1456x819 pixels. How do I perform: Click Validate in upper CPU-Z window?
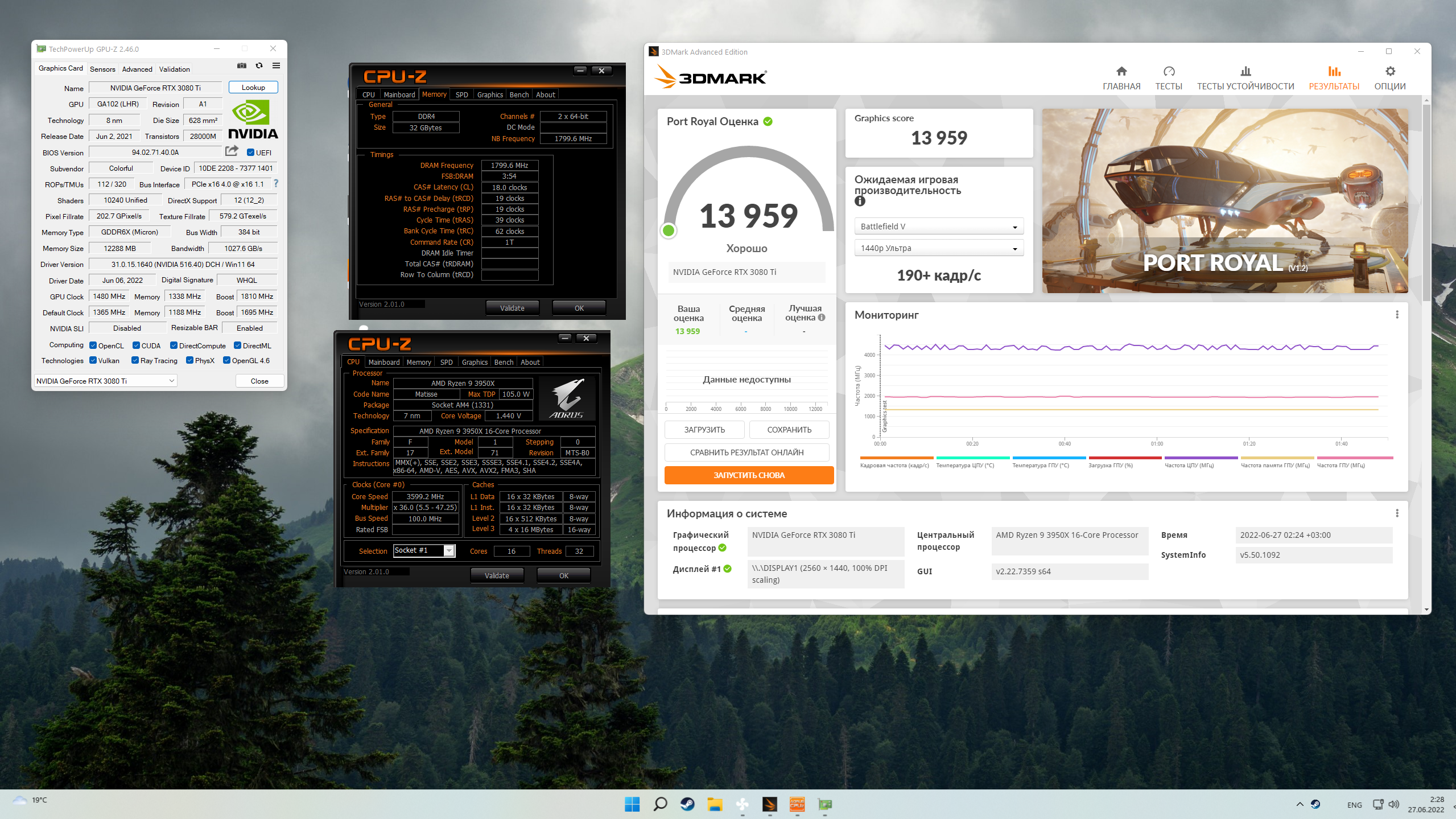pyautogui.click(x=512, y=308)
